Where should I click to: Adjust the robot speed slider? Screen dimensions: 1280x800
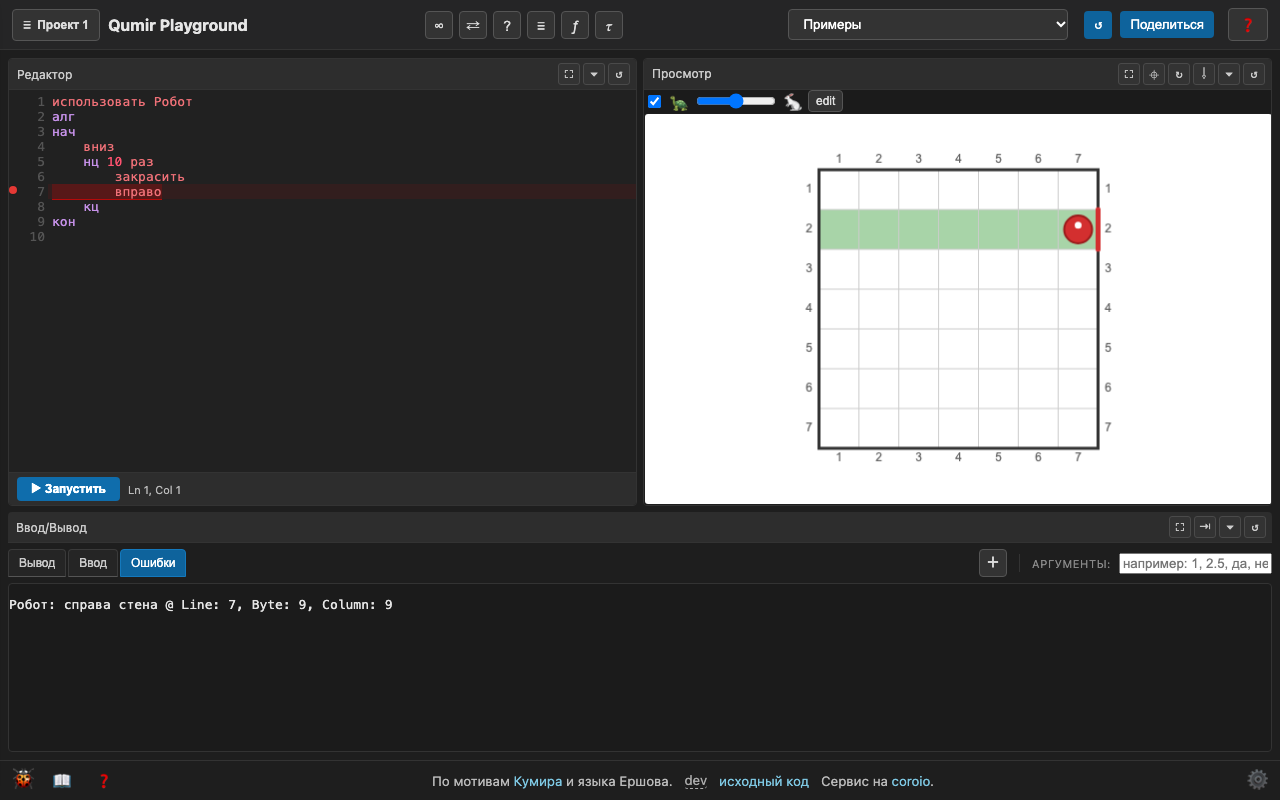[736, 101]
